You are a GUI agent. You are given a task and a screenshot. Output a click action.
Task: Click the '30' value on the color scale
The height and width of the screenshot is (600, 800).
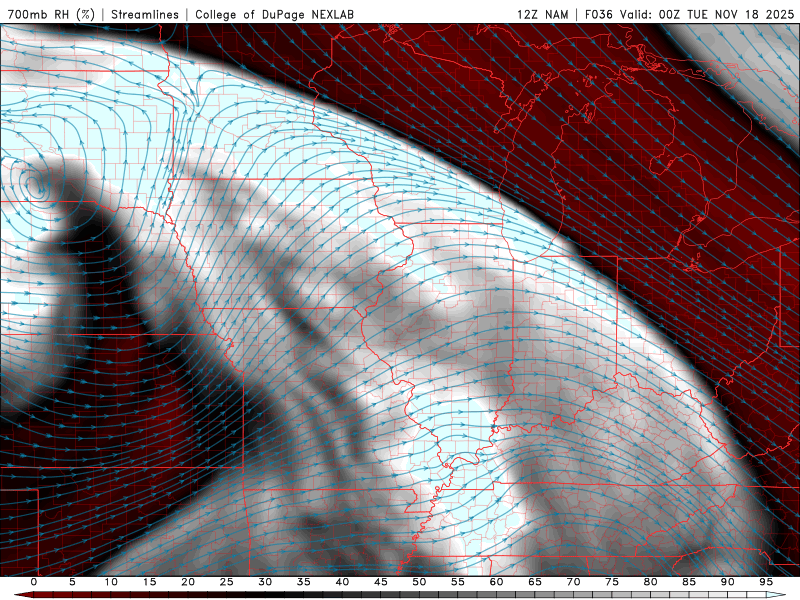pos(265,582)
